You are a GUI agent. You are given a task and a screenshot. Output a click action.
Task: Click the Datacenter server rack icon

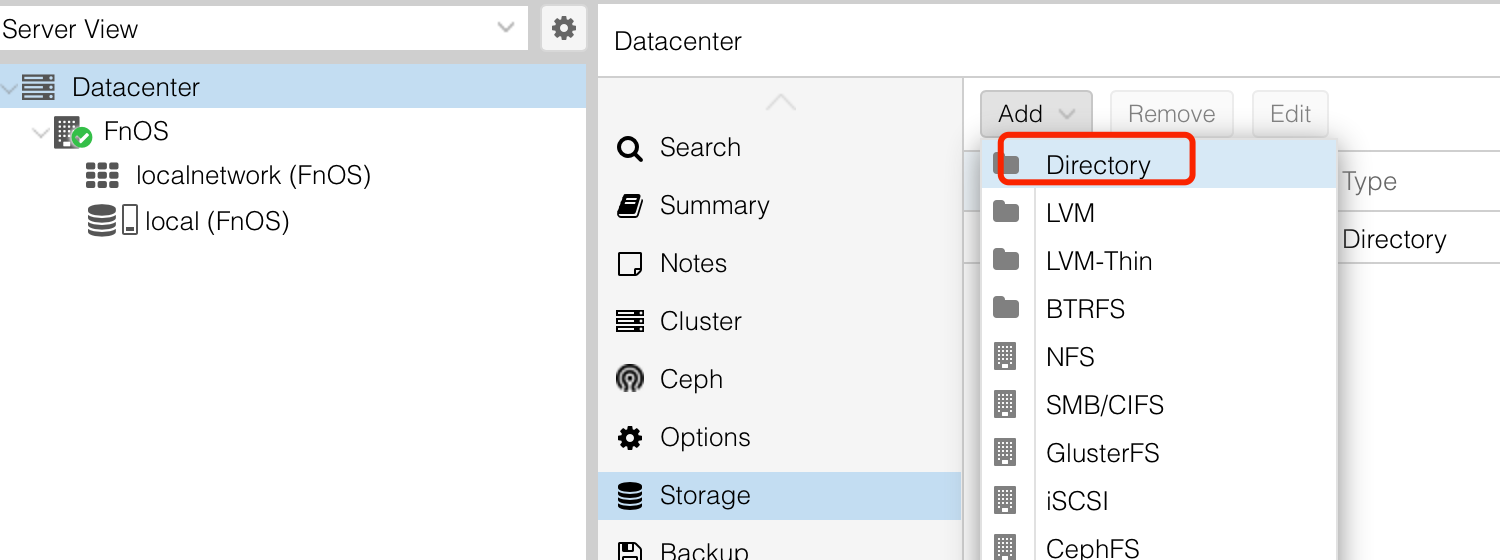pyautogui.click(x=38, y=87)
